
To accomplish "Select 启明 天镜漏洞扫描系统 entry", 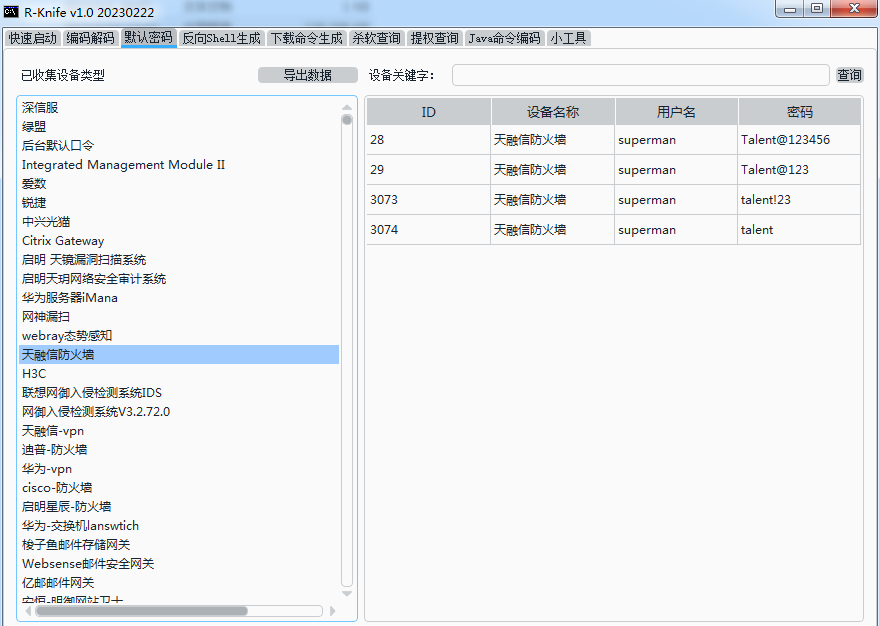I will [178, 260].
